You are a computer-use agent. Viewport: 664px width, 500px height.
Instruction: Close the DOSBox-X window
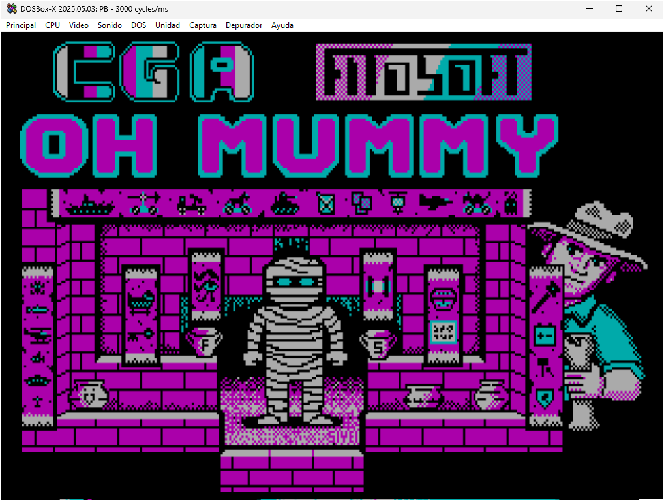click(x=648, y=8)
